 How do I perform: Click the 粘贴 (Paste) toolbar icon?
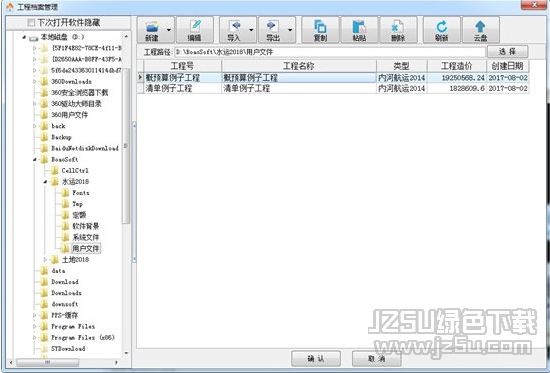click(x=359, y=30)
